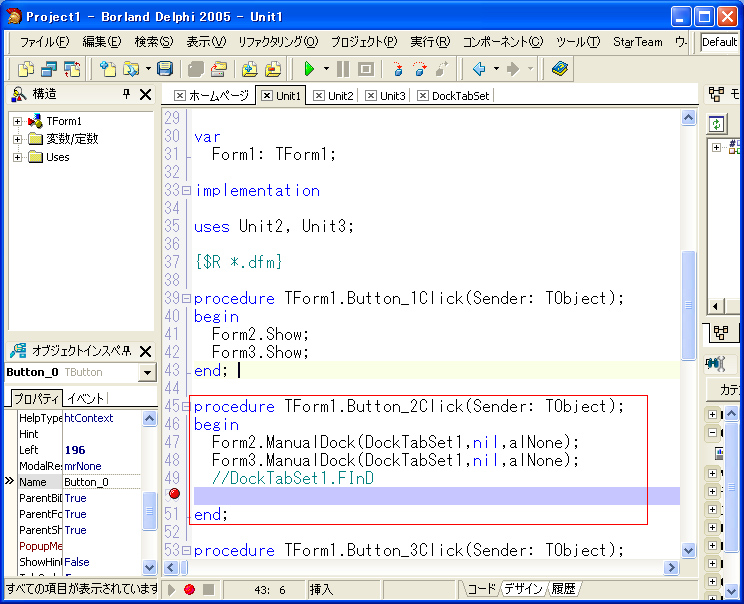Save the file with the floppy icon

click(165, 69)
